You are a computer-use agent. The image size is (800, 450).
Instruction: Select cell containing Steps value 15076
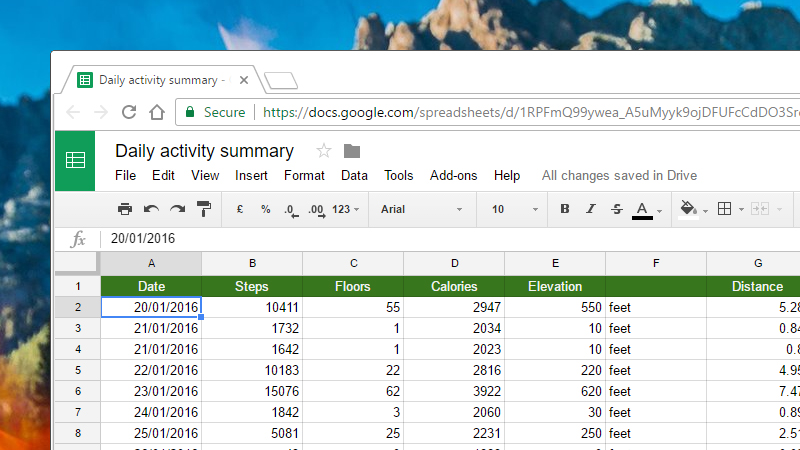[252, 391]
